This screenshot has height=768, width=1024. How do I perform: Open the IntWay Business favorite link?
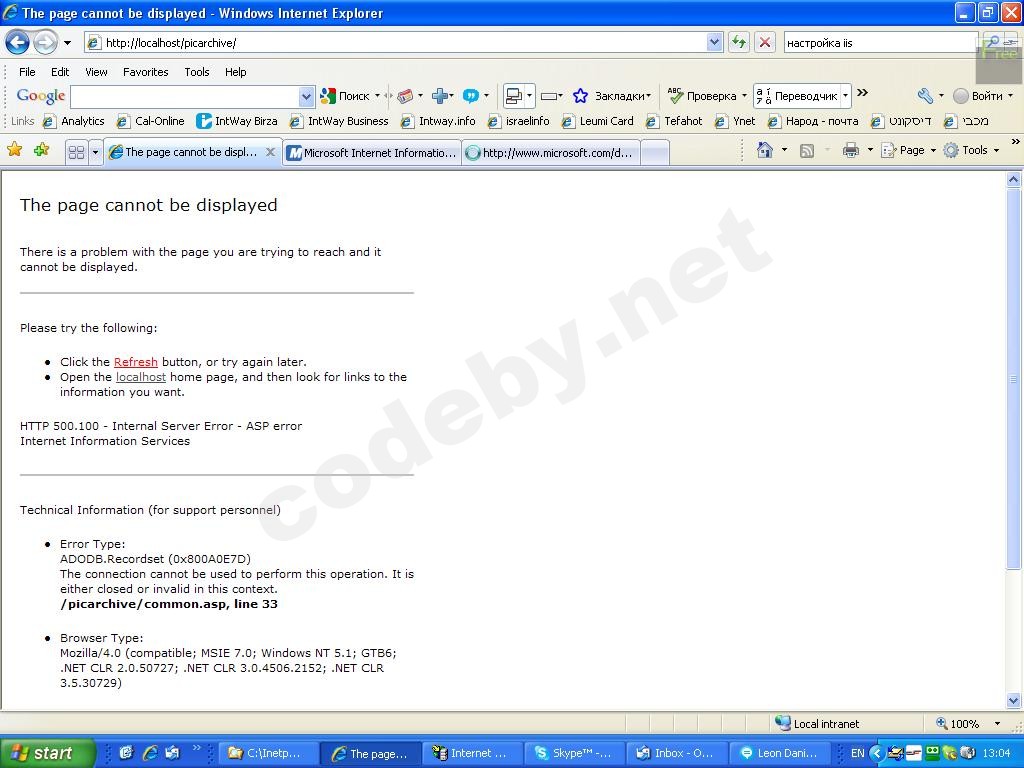340,121
